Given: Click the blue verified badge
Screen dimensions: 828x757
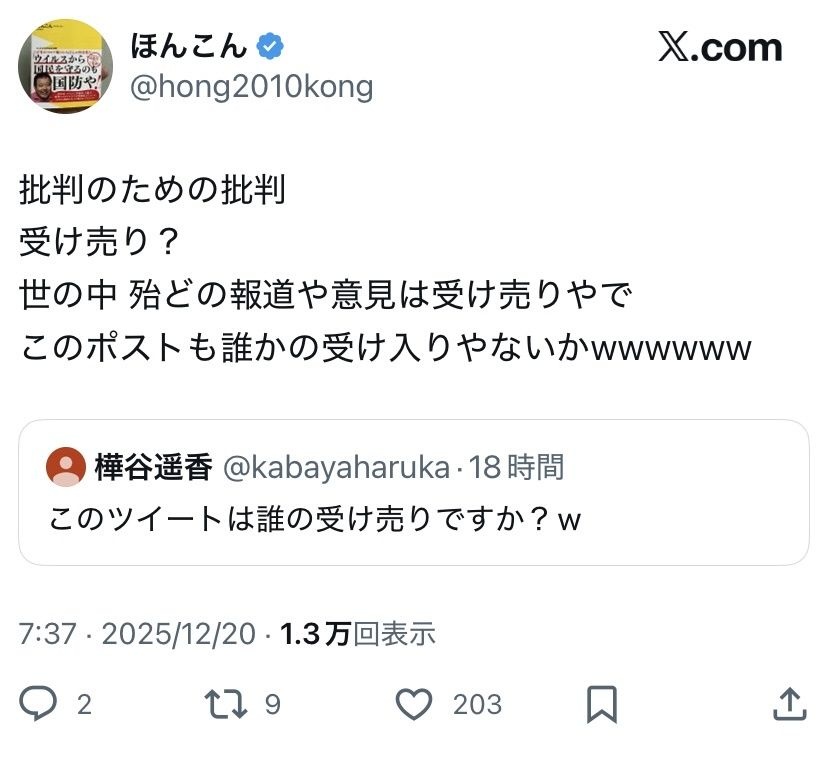Looking at the screenshot, I should click(x=272, y=46).
